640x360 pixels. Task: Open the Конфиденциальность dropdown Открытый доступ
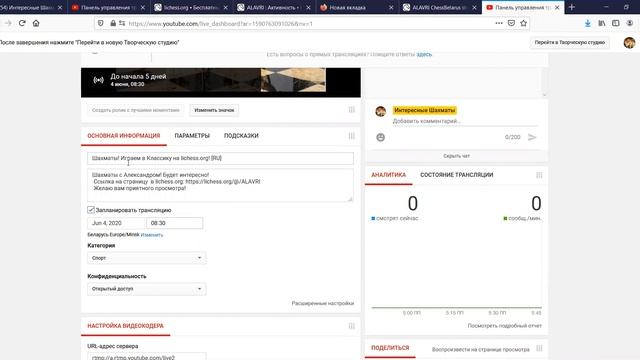[x=147, y=289]
